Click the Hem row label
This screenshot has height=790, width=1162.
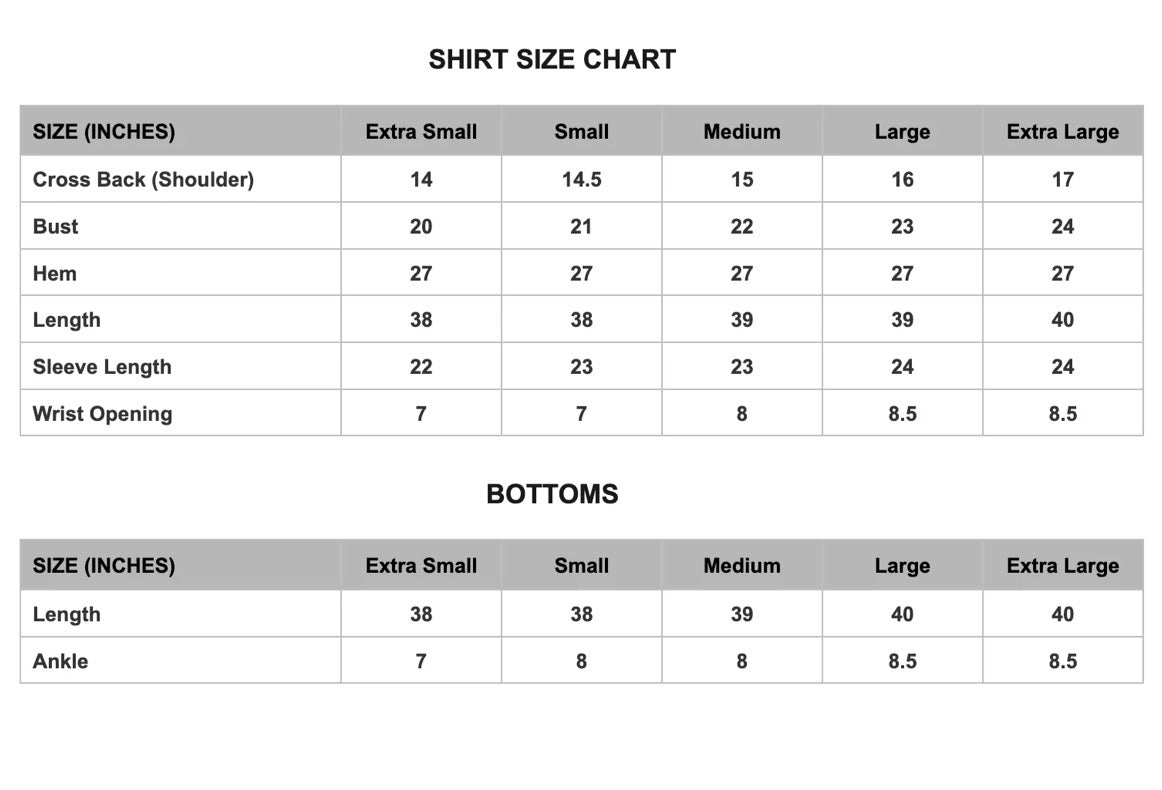pos(55,273)
